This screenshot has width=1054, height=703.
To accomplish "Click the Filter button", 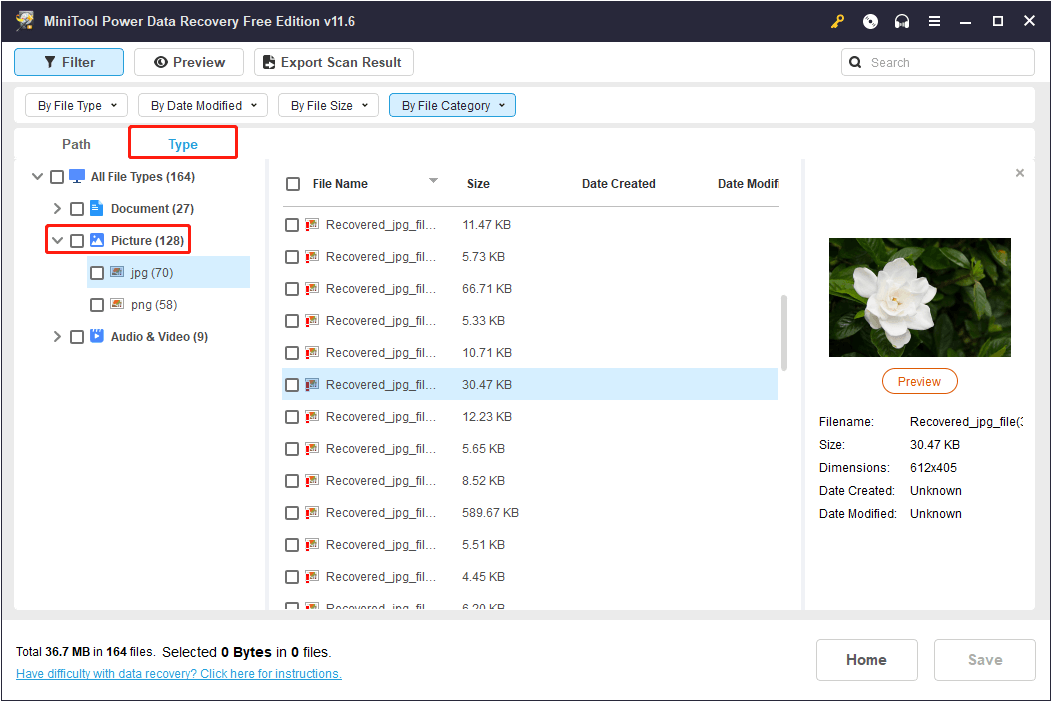I will tap(69, 63).
